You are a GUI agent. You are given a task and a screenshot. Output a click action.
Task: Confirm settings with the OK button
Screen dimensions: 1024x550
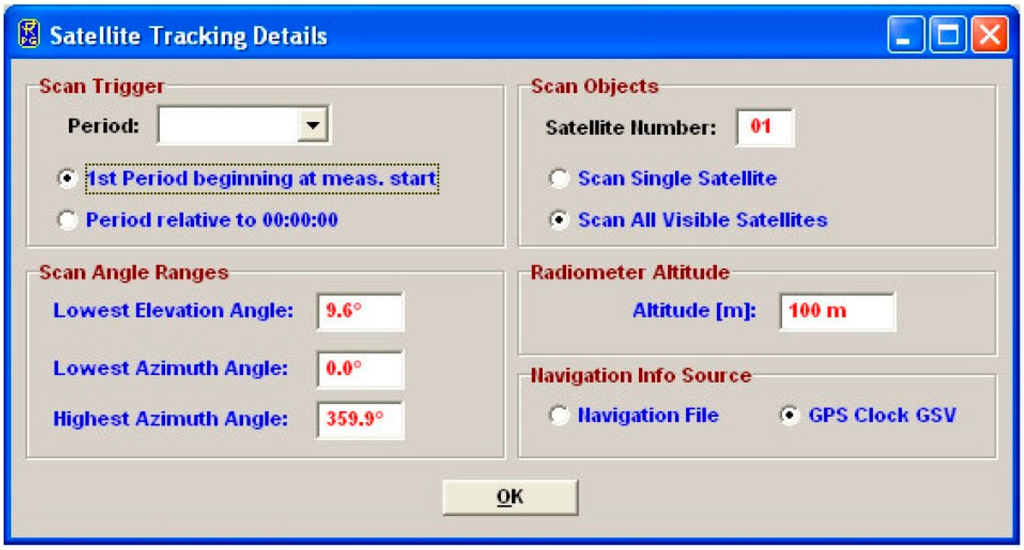coord(510,498)
